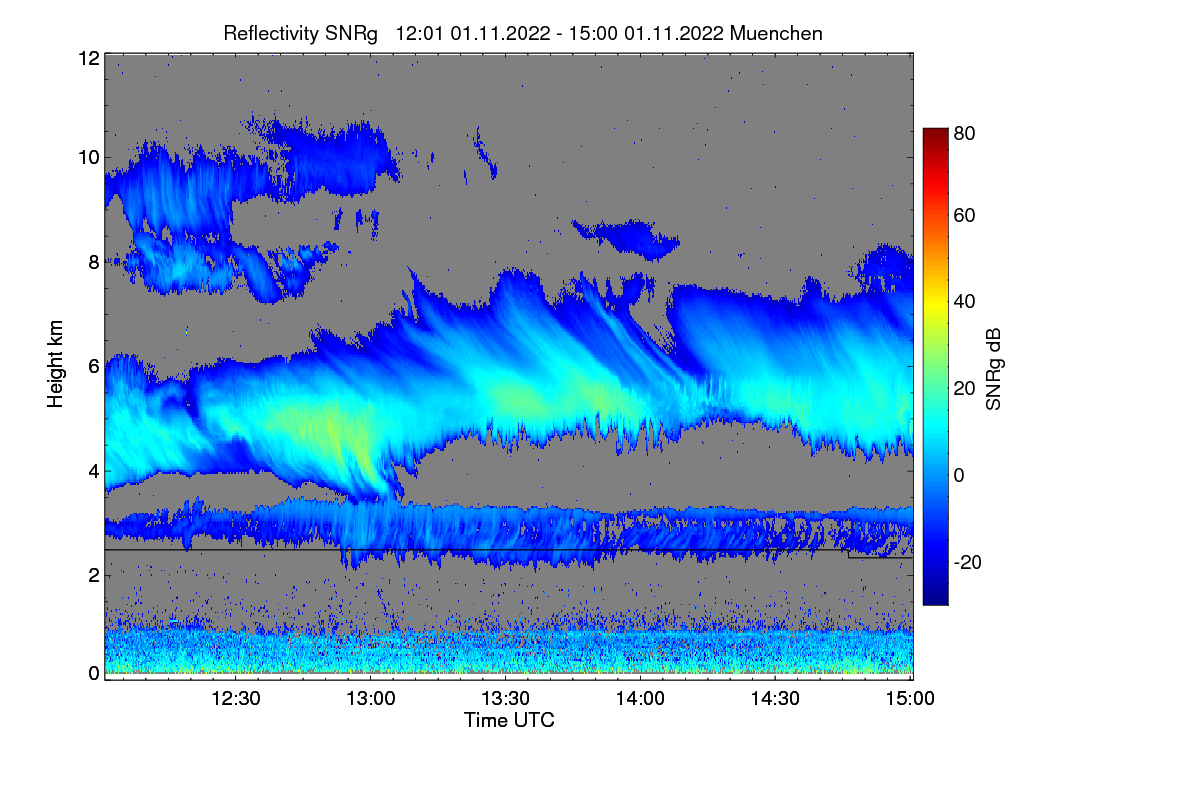Image resolution: width=1200 pixels, height=800 pixels.
Task: Click the height axis label 2
Action: click(x=93, y=575)
